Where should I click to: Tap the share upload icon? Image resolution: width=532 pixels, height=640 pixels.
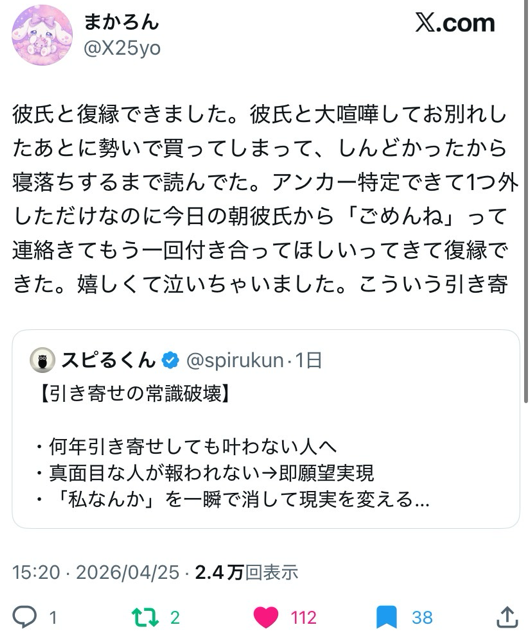(x=507, y=617)
